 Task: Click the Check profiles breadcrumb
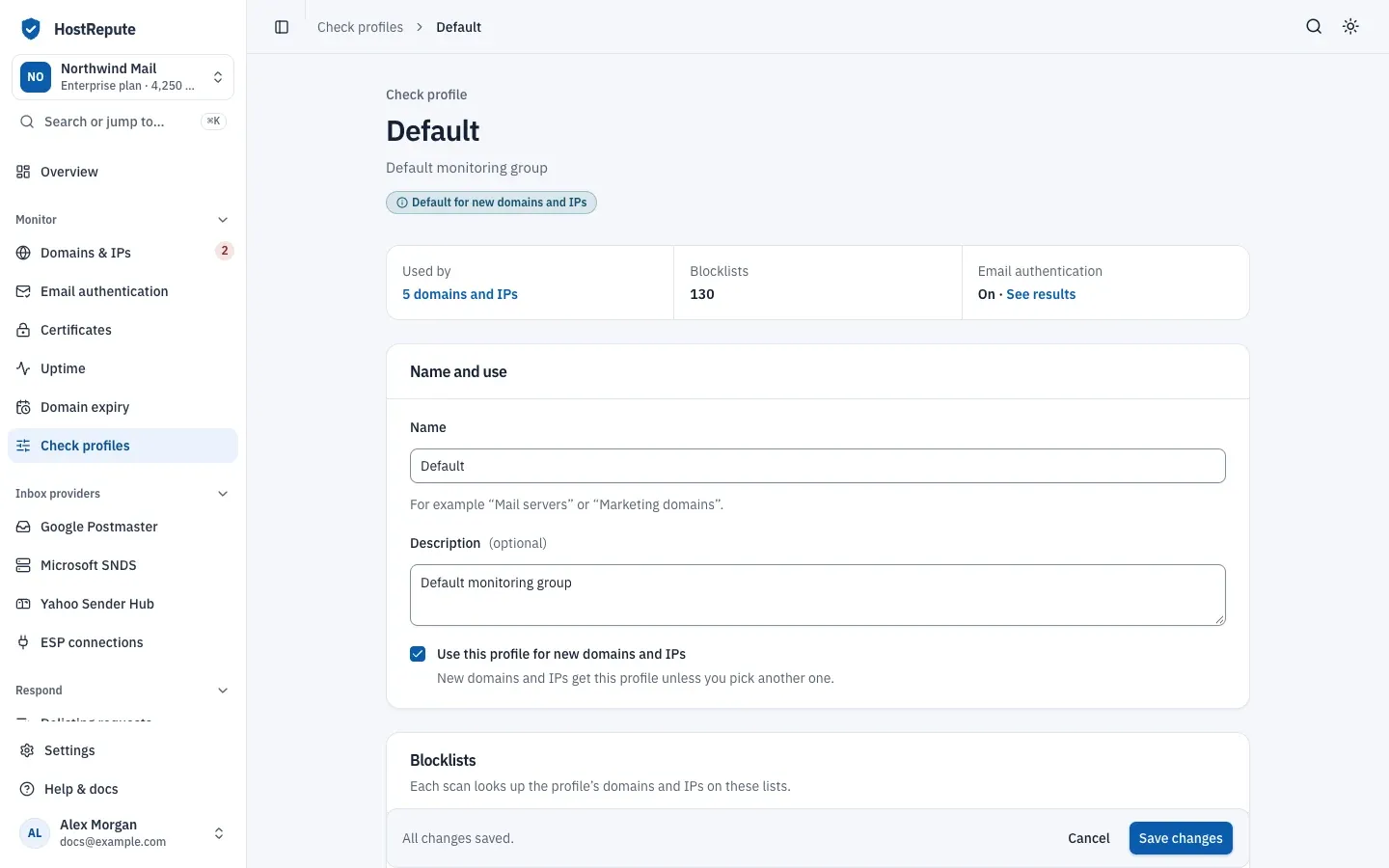click(x=360, y=27)
